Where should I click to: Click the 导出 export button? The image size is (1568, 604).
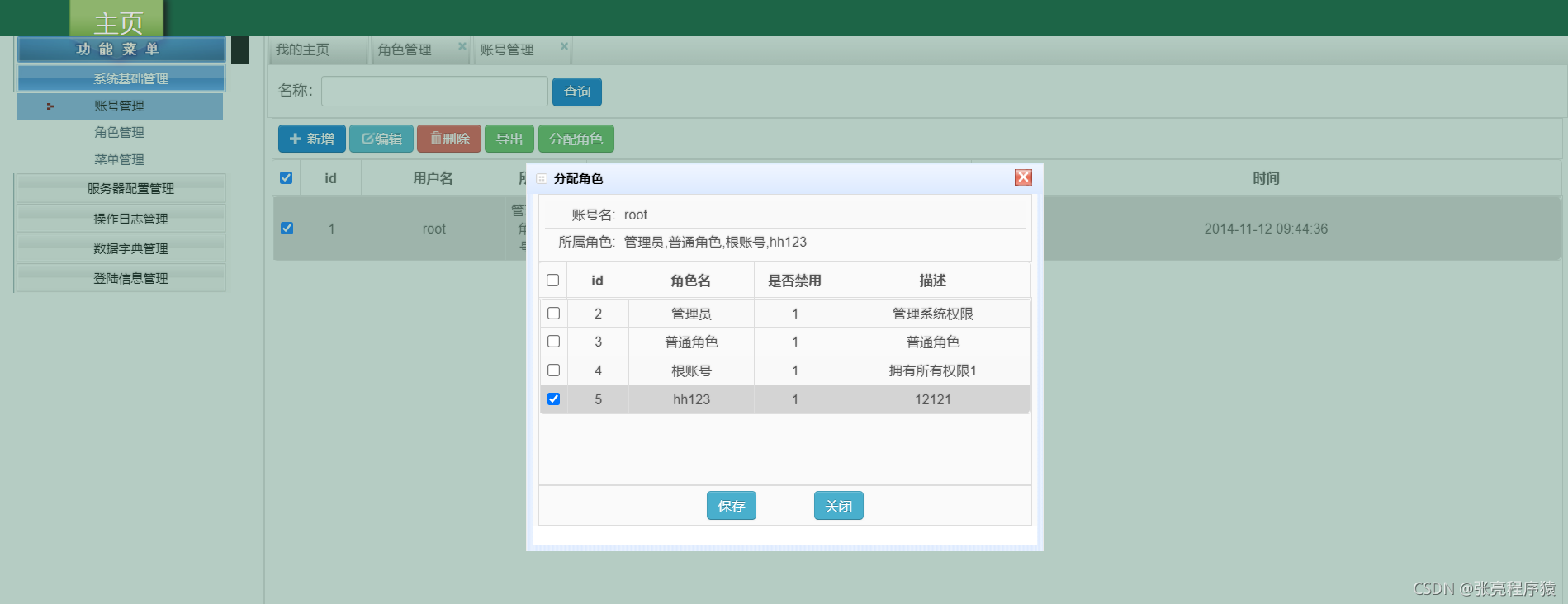point(509,139)
